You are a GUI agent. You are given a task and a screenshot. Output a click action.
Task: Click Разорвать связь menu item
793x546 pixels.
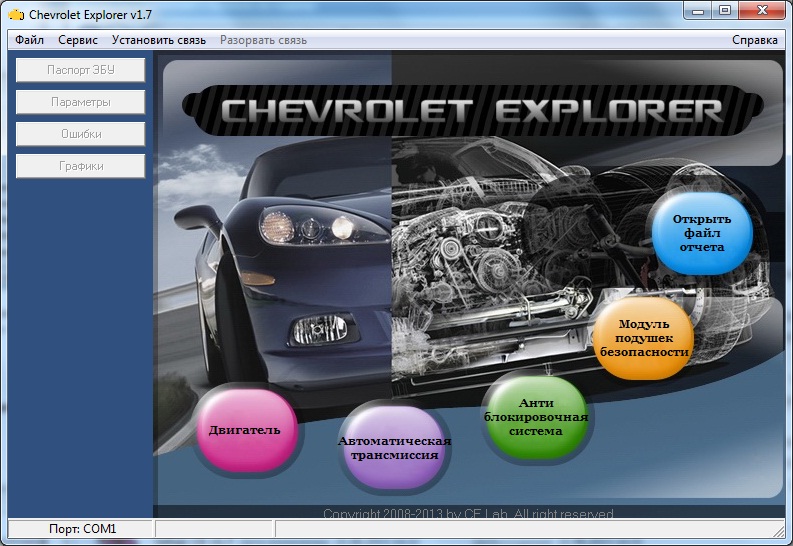263,40
